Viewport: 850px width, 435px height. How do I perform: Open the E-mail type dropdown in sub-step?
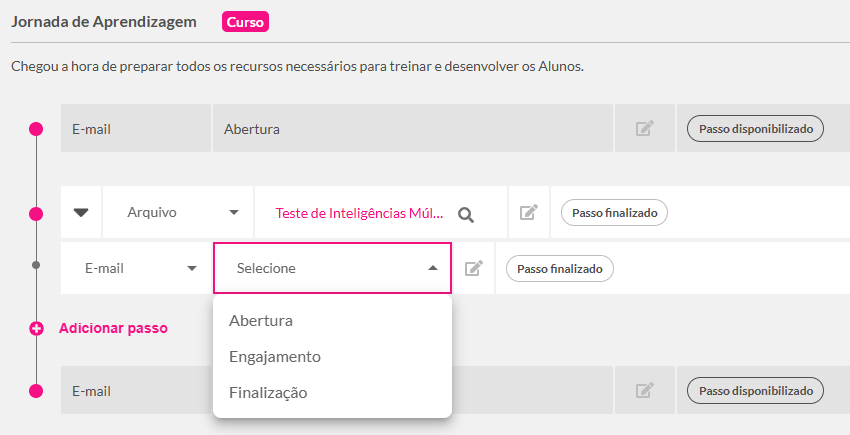click(136, 268)
